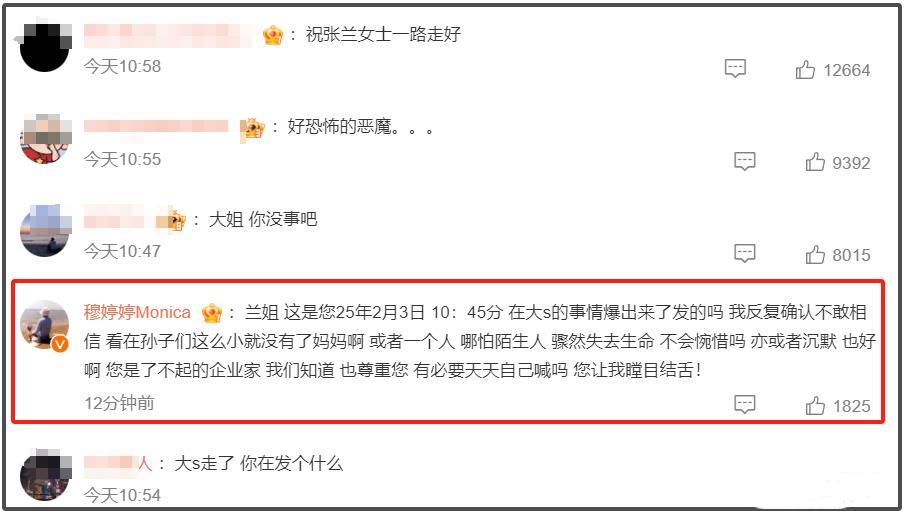Like the 好恐怖的恶魔 comment

click(815, 162)
